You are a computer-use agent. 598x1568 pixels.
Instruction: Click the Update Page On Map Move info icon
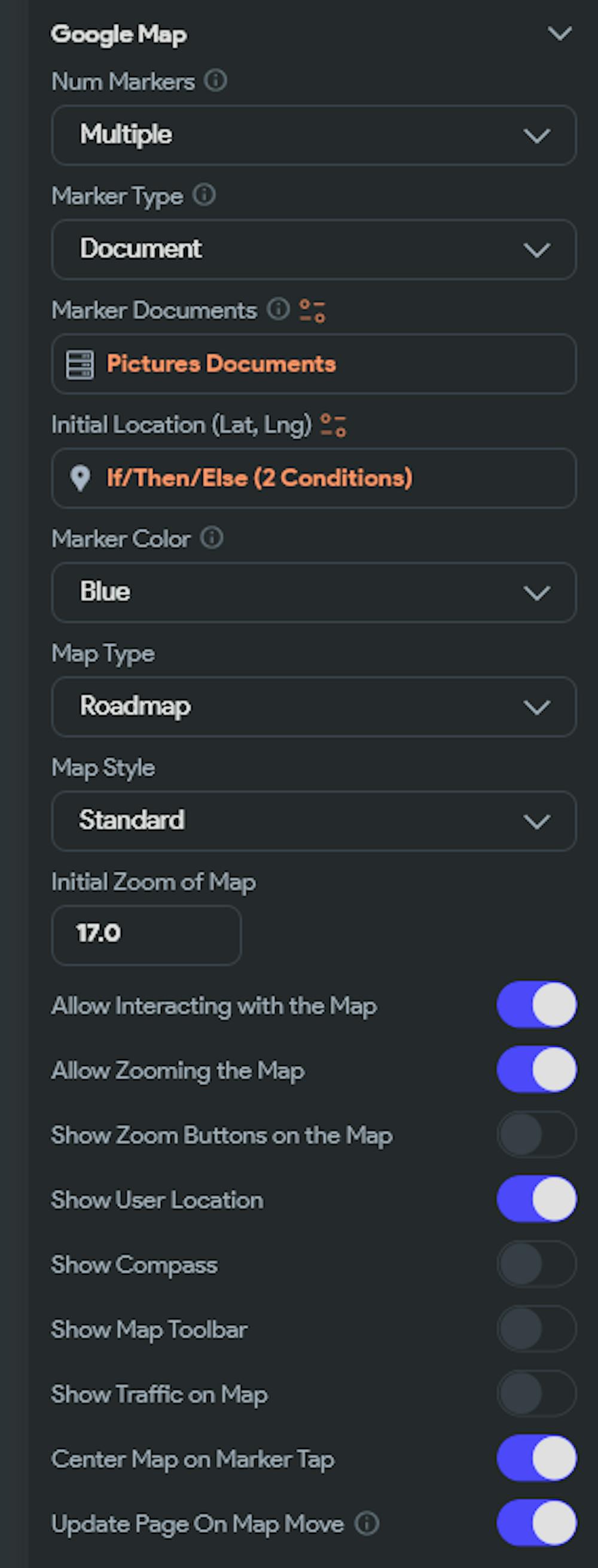(x=367, y=1524)
